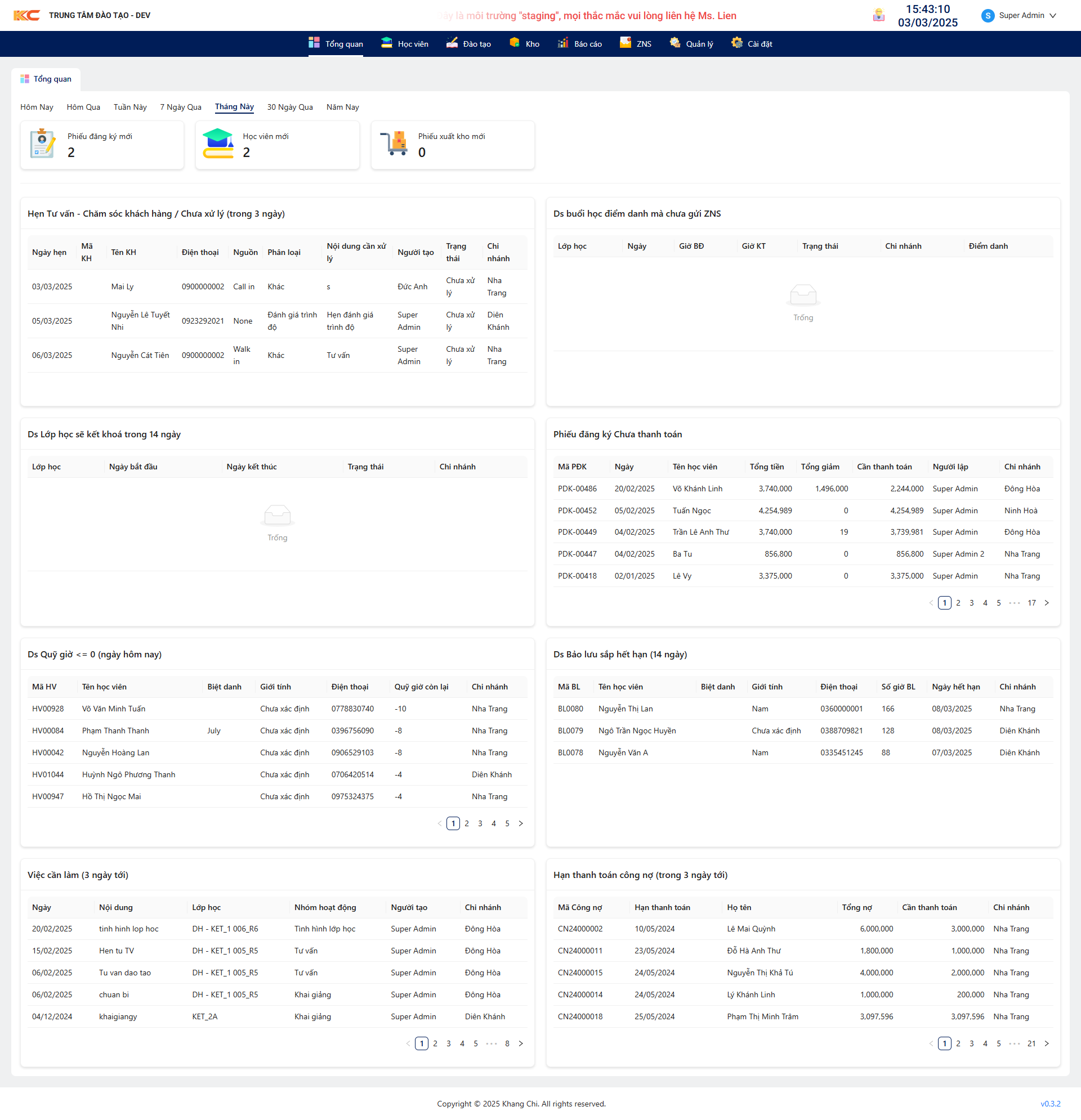Click the Phiếu xuất kho mới card
Image resolution: width=1081 pixels, height=1120 pixels.
pos(453,145)
